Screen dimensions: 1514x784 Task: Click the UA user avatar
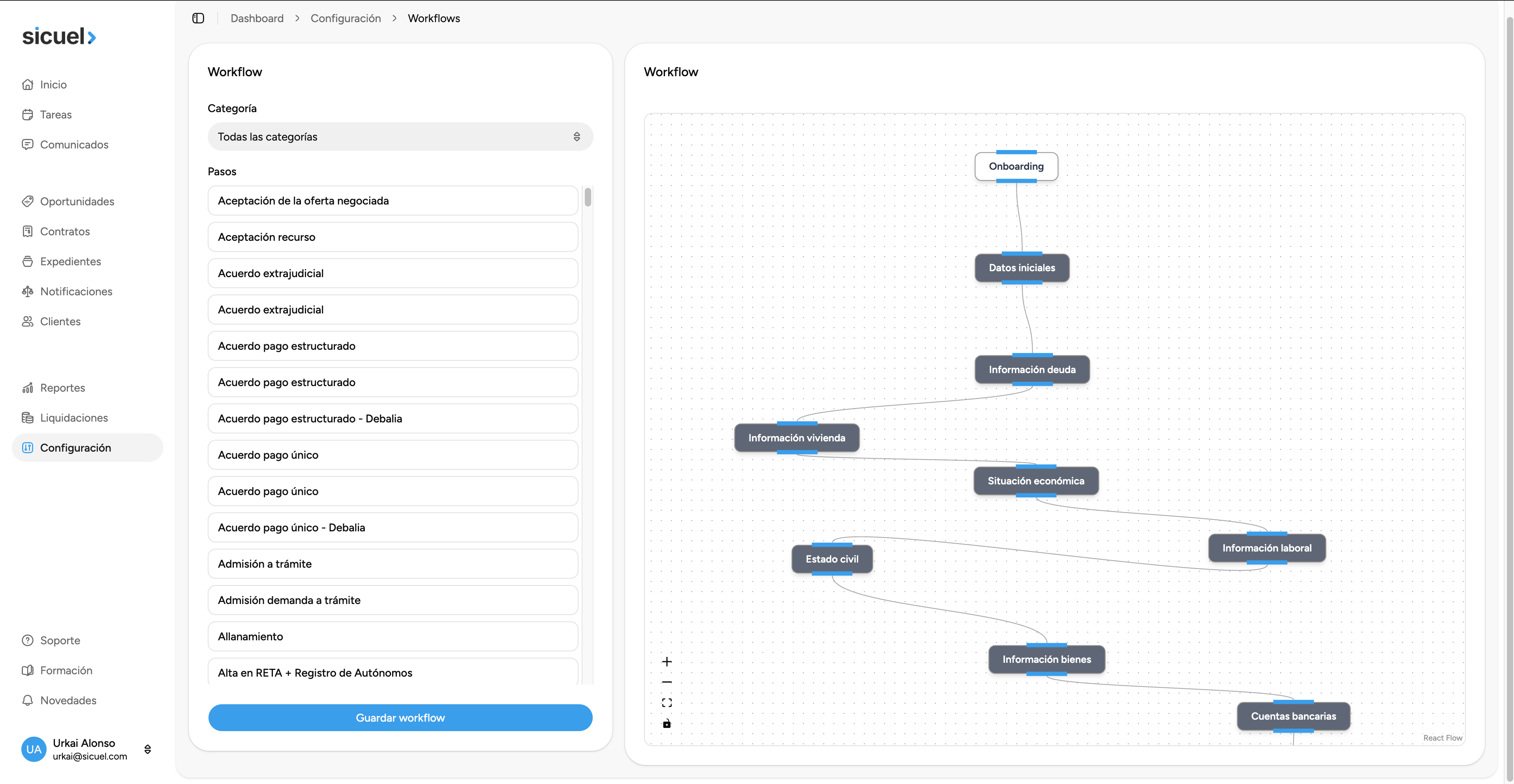coord(34,749)
